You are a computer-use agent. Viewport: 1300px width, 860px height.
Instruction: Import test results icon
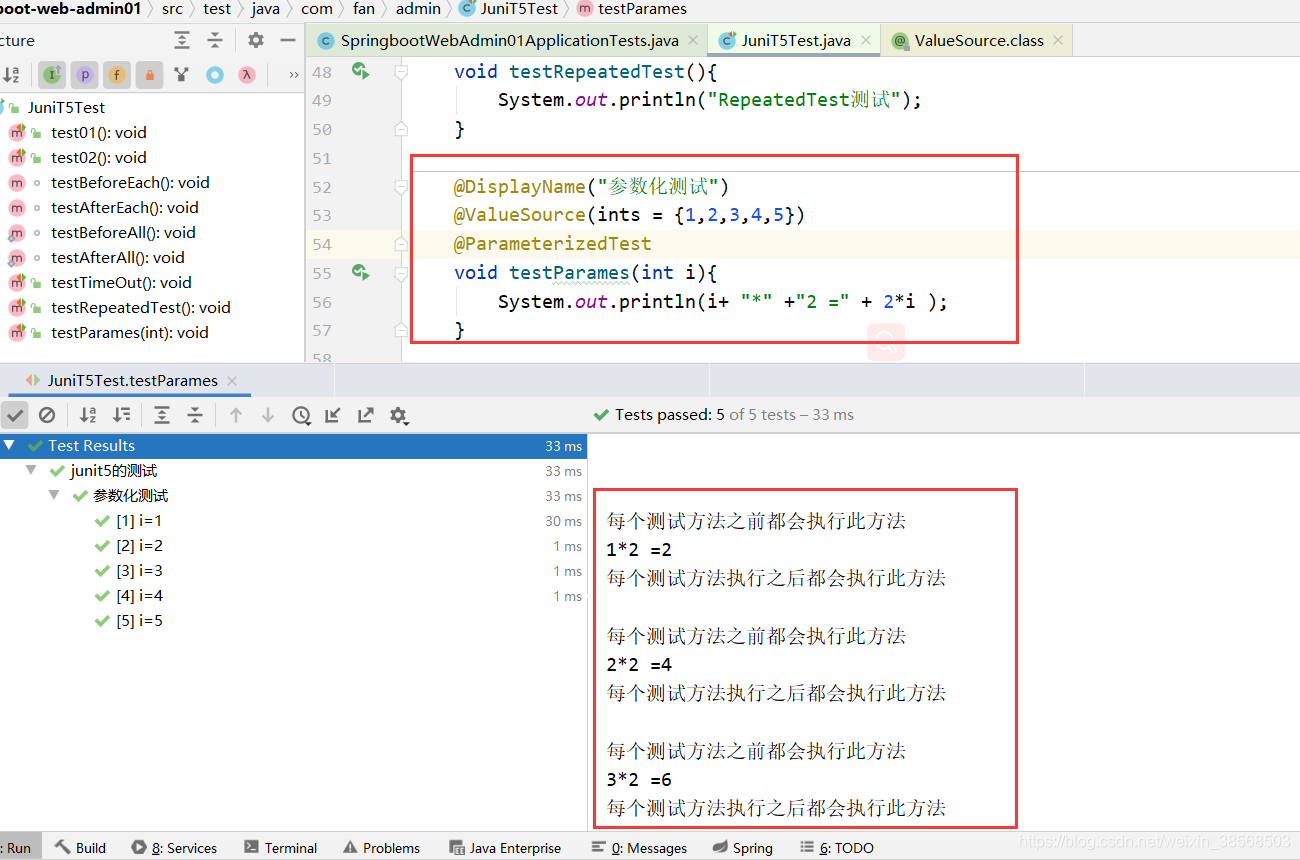point(333,415)
